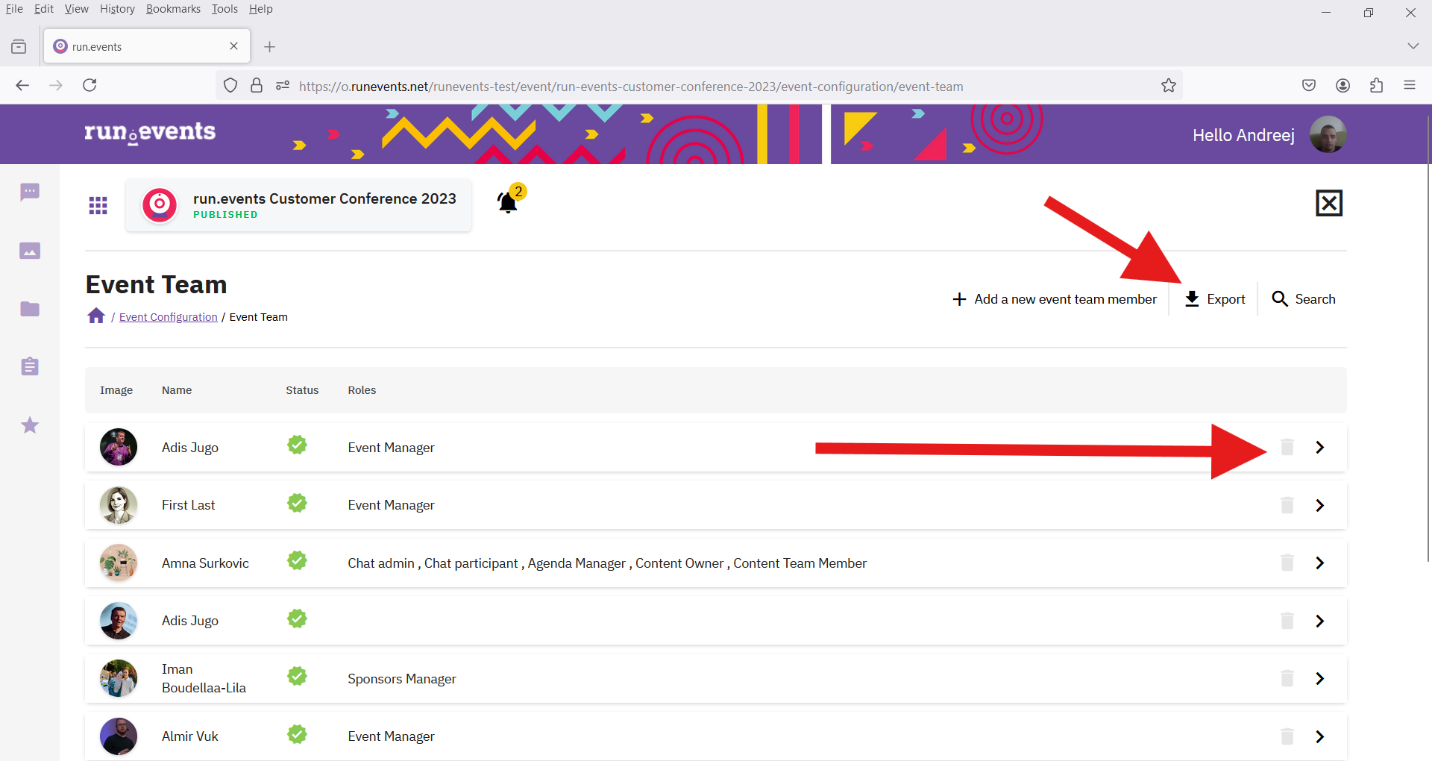
Task: Open the Firefox hamburger application menu
Action: point(1410,86)
